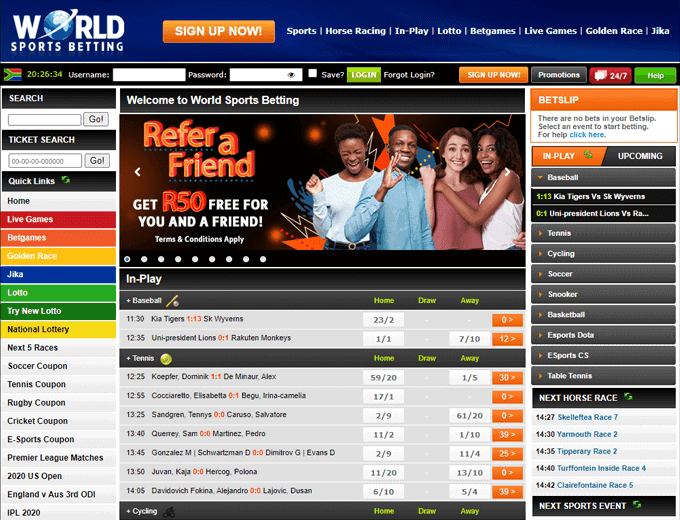Click the cycling bicycle sport icon

(x=169, y=512)
